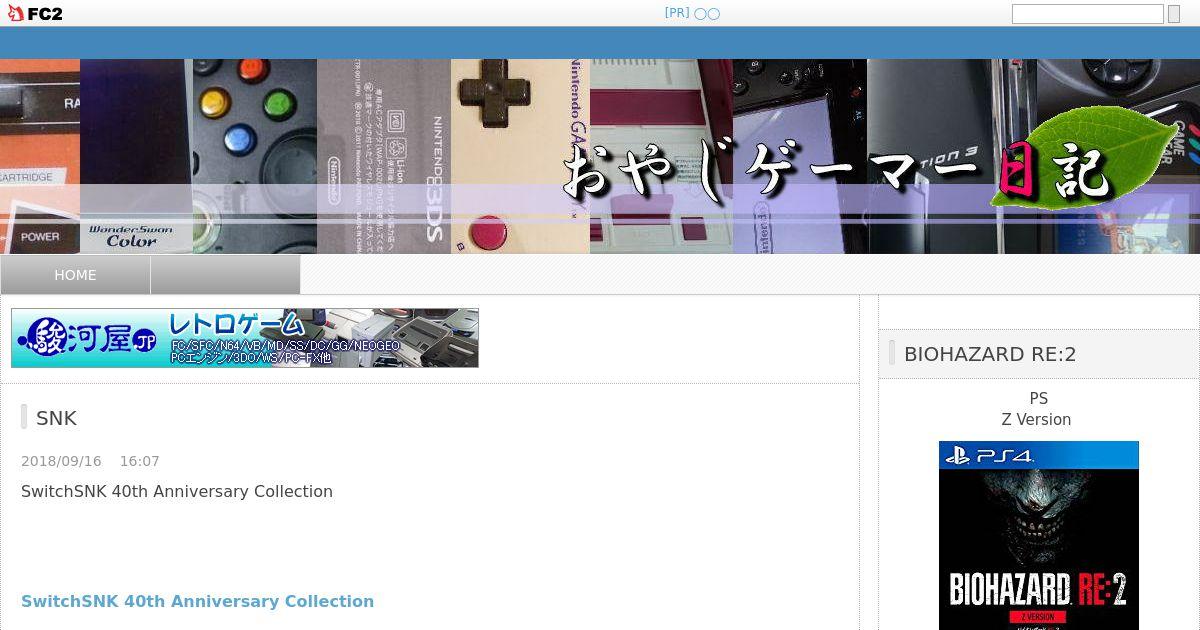This screenshot has height=630, width=1200.
Task: Select the BIOHAZARD RE:2 sidebar heading
Action: tap(990, 354)
